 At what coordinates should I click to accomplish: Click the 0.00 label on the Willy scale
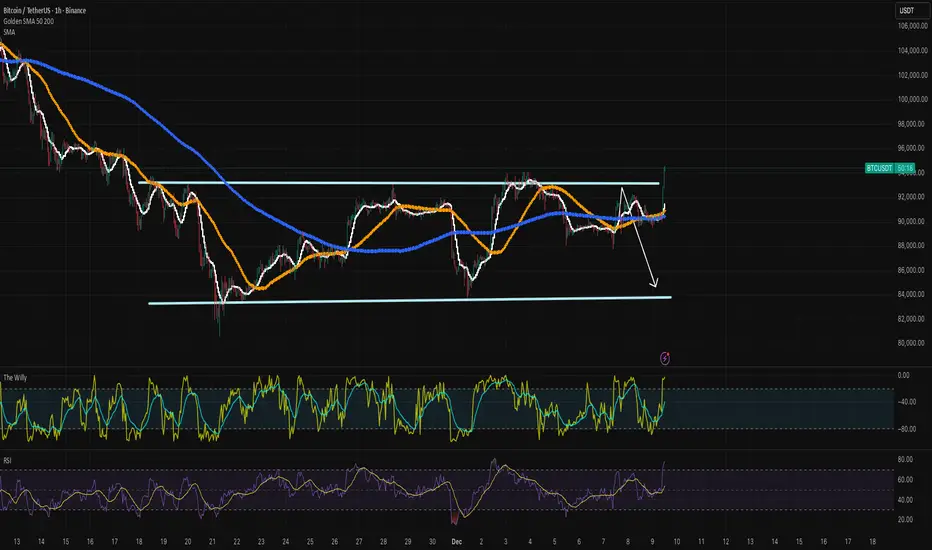(903, 375)
